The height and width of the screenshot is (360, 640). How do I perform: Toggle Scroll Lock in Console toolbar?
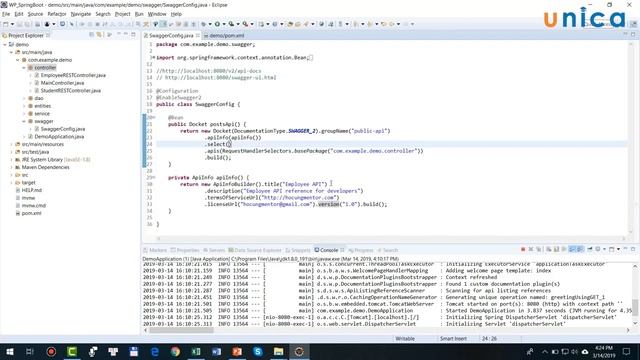point(556,249)
